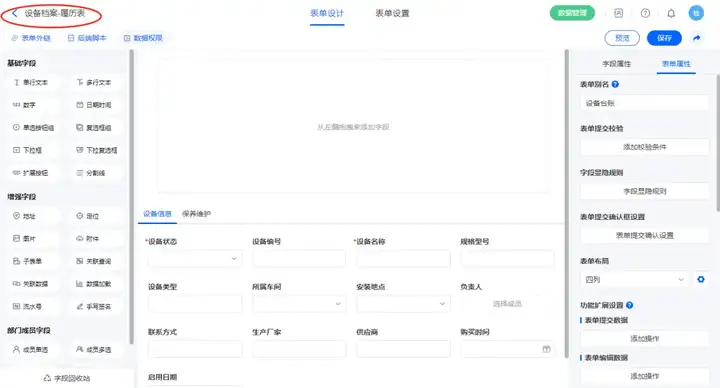Image resolution: width=720 pixels, height=388 pixels.
Task: Click the 表单别名 input containing 设备台账
Action: pyautogui.click(x=645, y=103)
